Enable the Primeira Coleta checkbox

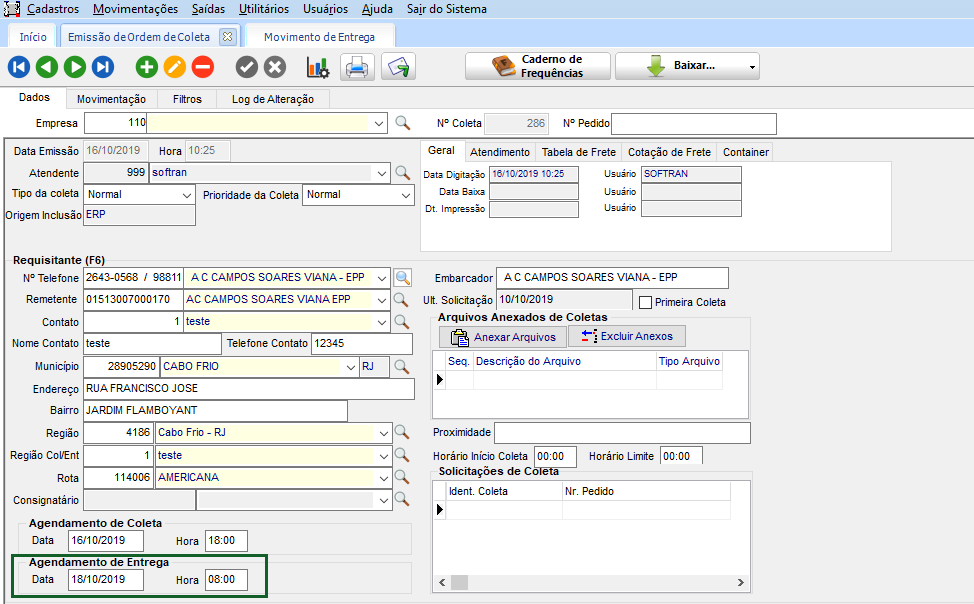645,302
